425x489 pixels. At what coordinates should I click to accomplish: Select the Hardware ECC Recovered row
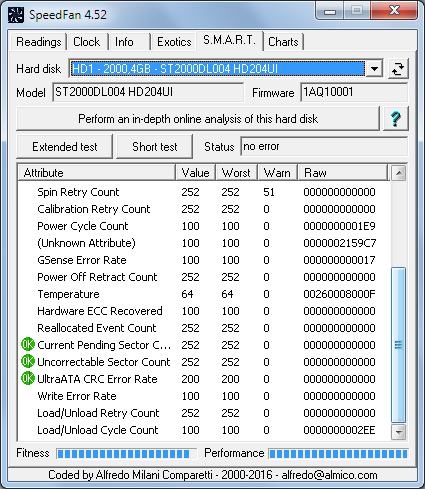203,311
